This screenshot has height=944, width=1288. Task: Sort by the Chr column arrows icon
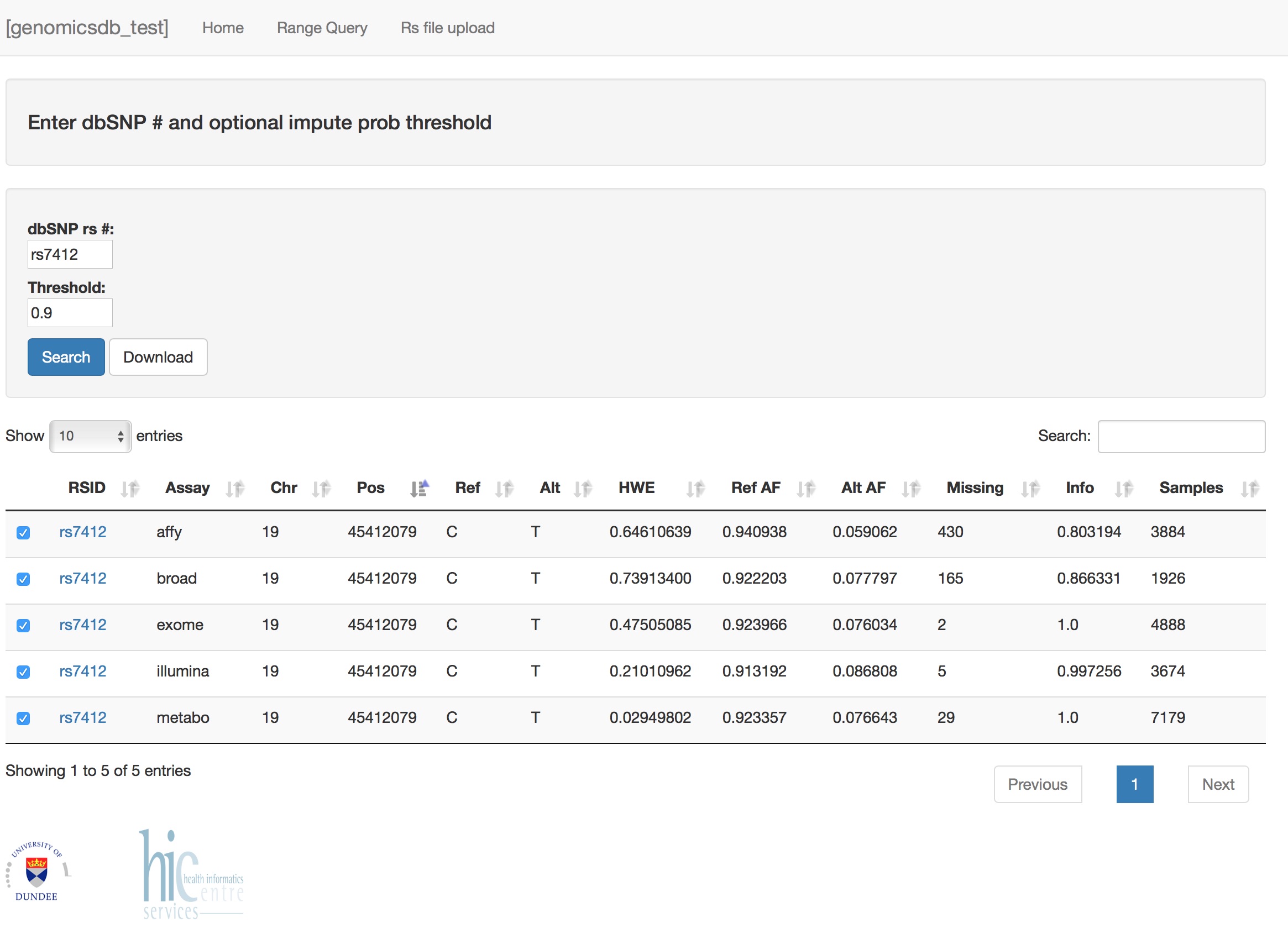click(321, 489)
